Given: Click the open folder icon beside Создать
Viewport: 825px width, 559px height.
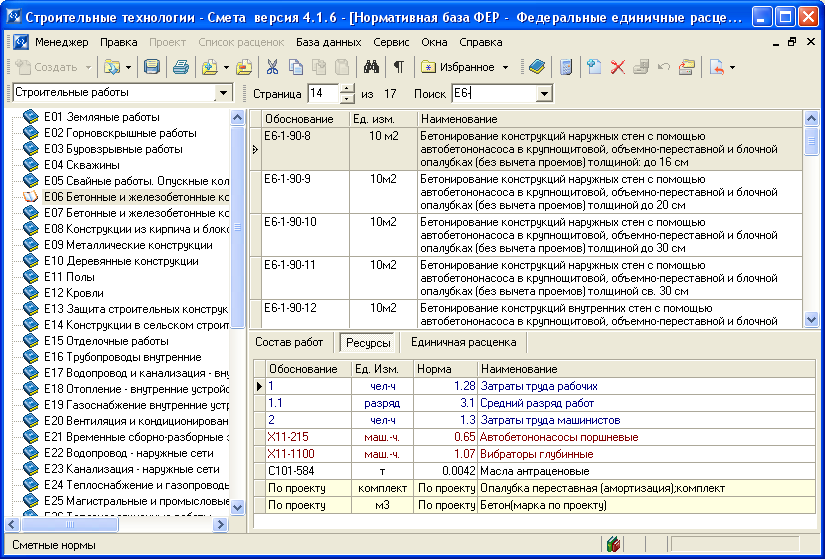Looking at the screenshot, I should (x=112, y=67).
